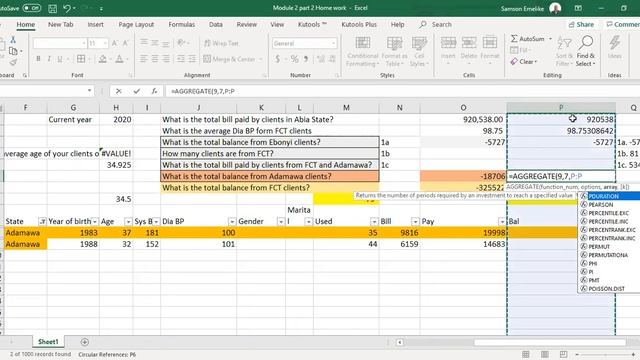Switch to the Insert tab

click(95, 24)
